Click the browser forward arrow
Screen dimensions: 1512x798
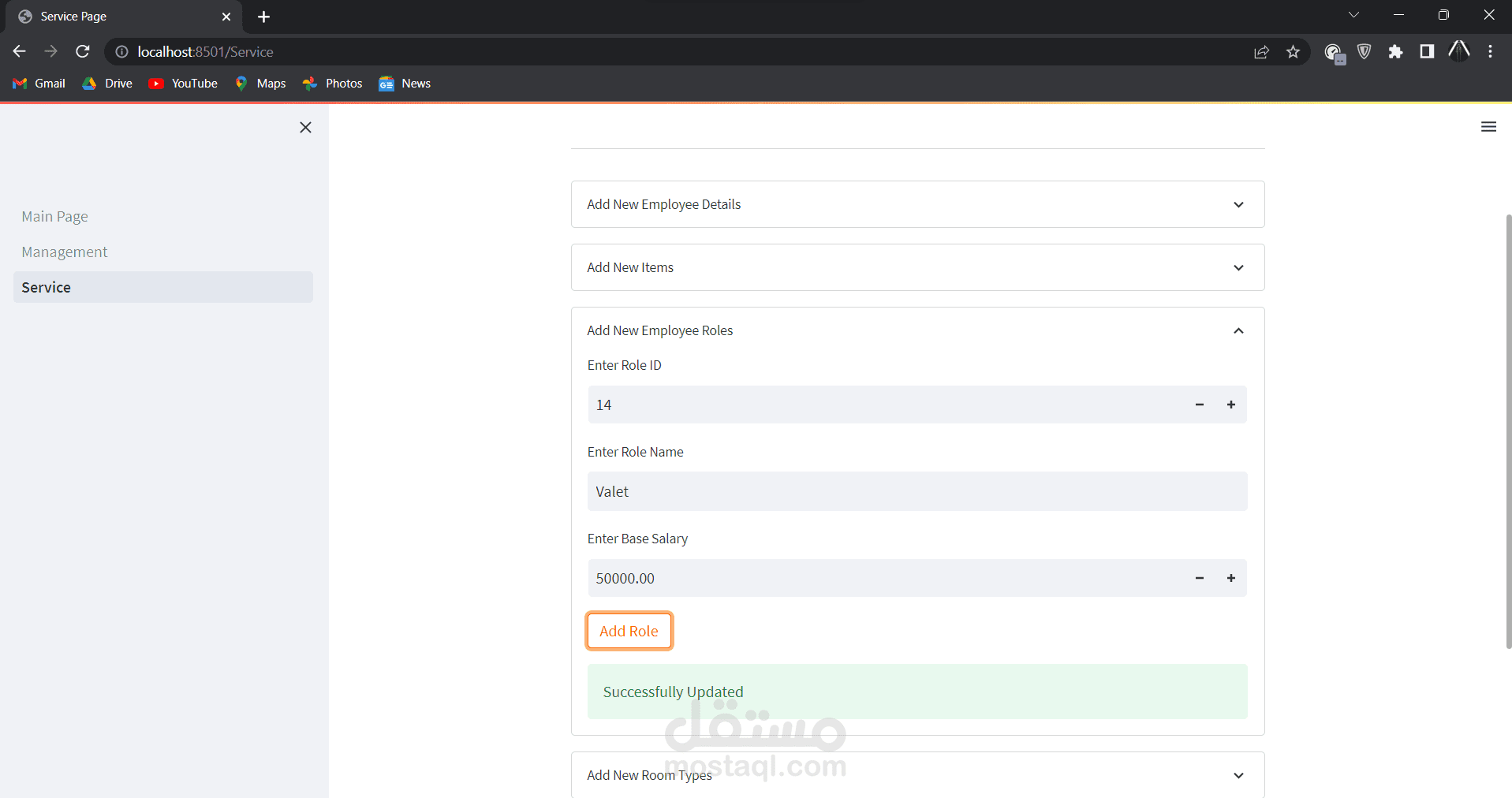point(51,51)
